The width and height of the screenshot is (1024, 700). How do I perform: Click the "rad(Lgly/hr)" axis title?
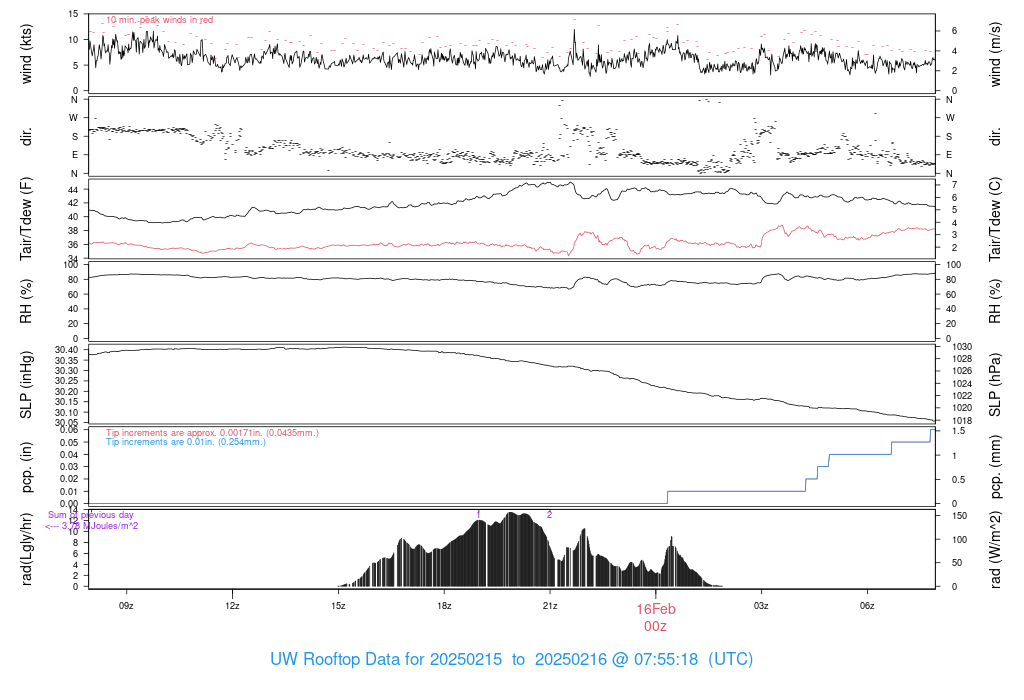[26, 549]
